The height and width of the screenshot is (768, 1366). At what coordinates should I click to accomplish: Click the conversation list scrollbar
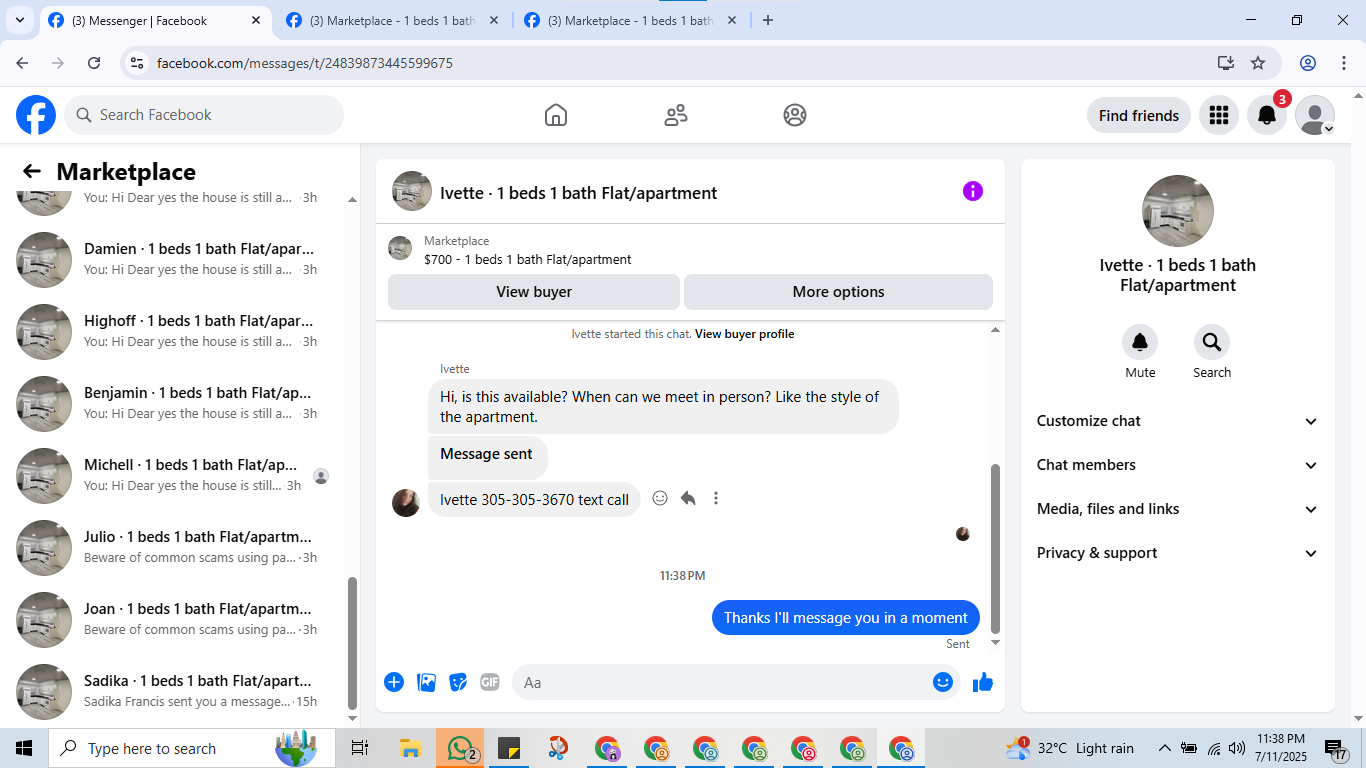[x=352, y=642]
